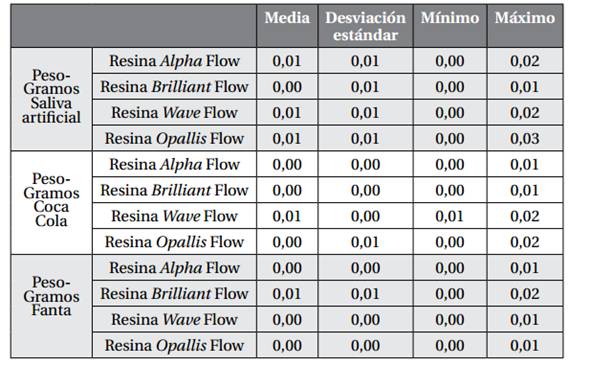Click Resina Alpha Flow under Saliva artificial
The image size is (589, 366).
[x=174, y=61]
